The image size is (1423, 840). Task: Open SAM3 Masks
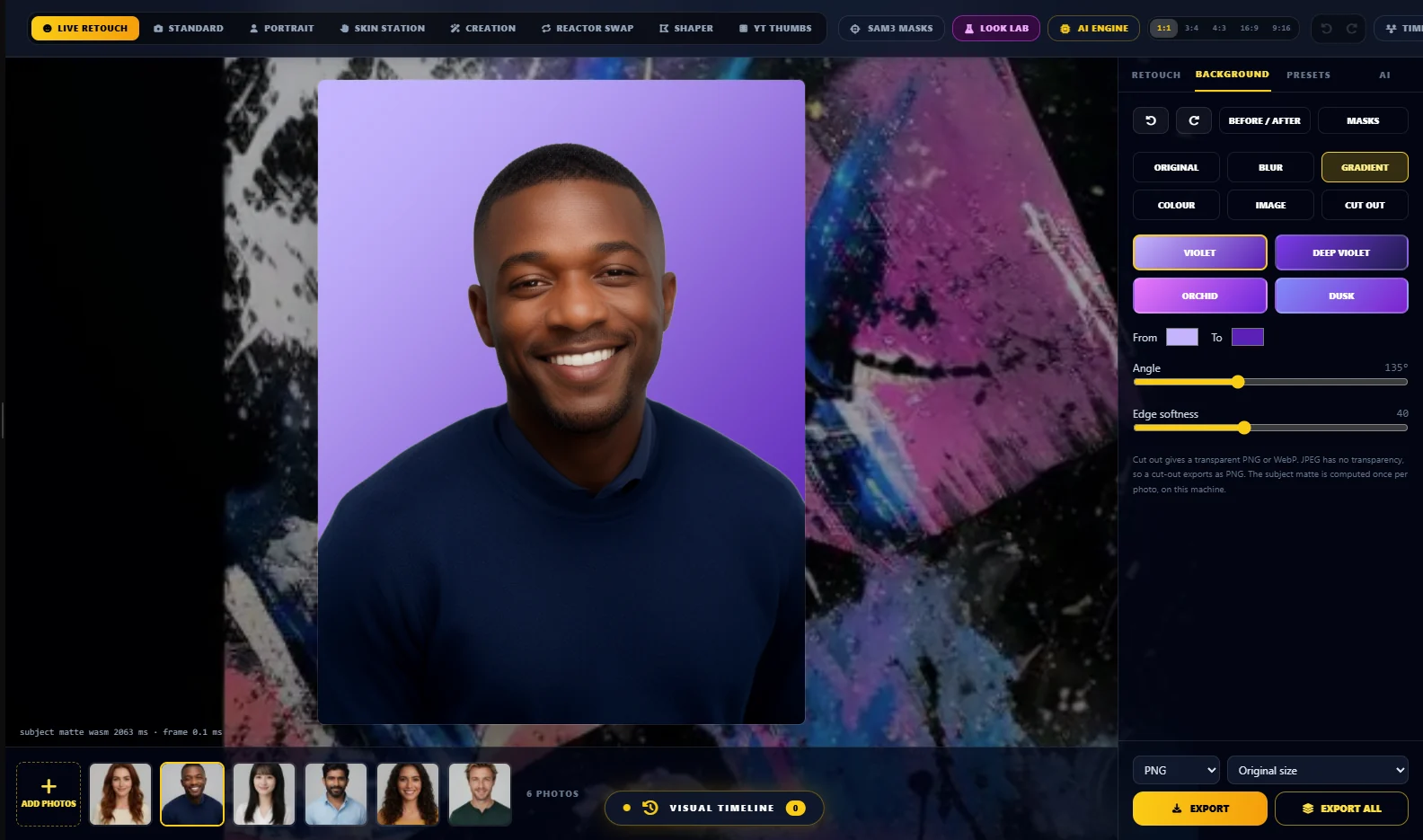coord(891,29)
